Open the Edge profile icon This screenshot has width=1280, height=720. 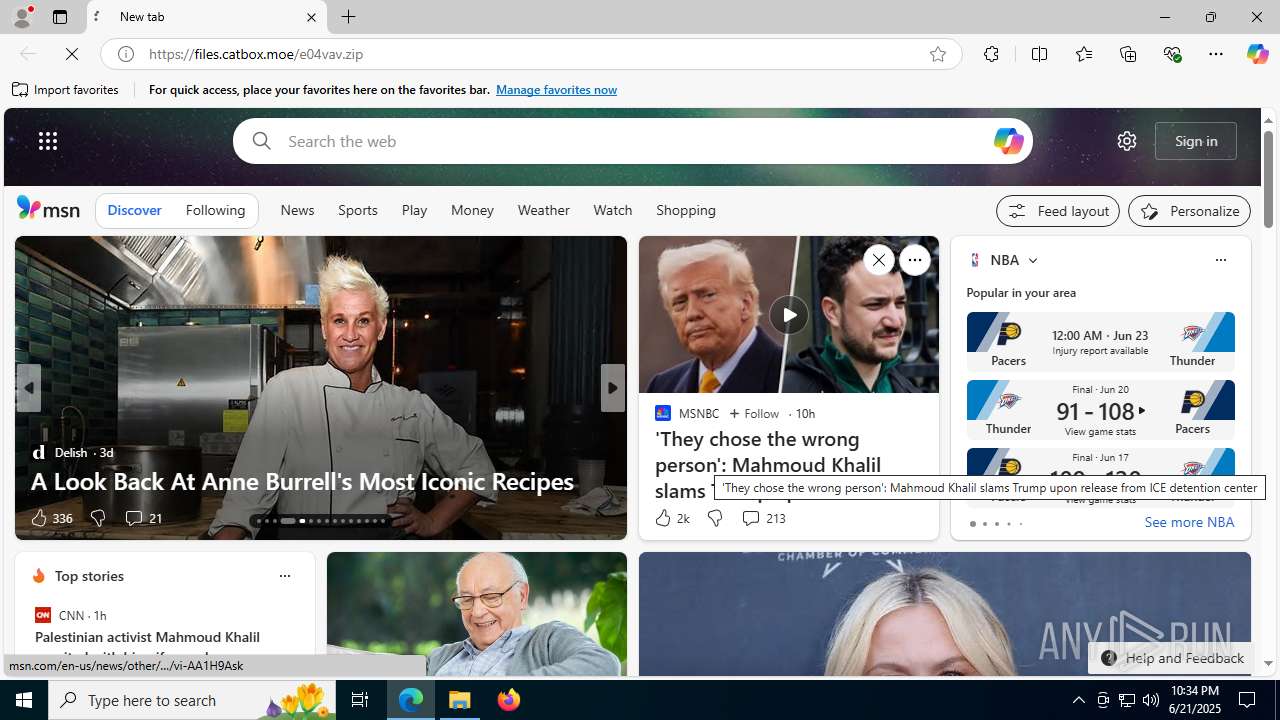point(21,17)
